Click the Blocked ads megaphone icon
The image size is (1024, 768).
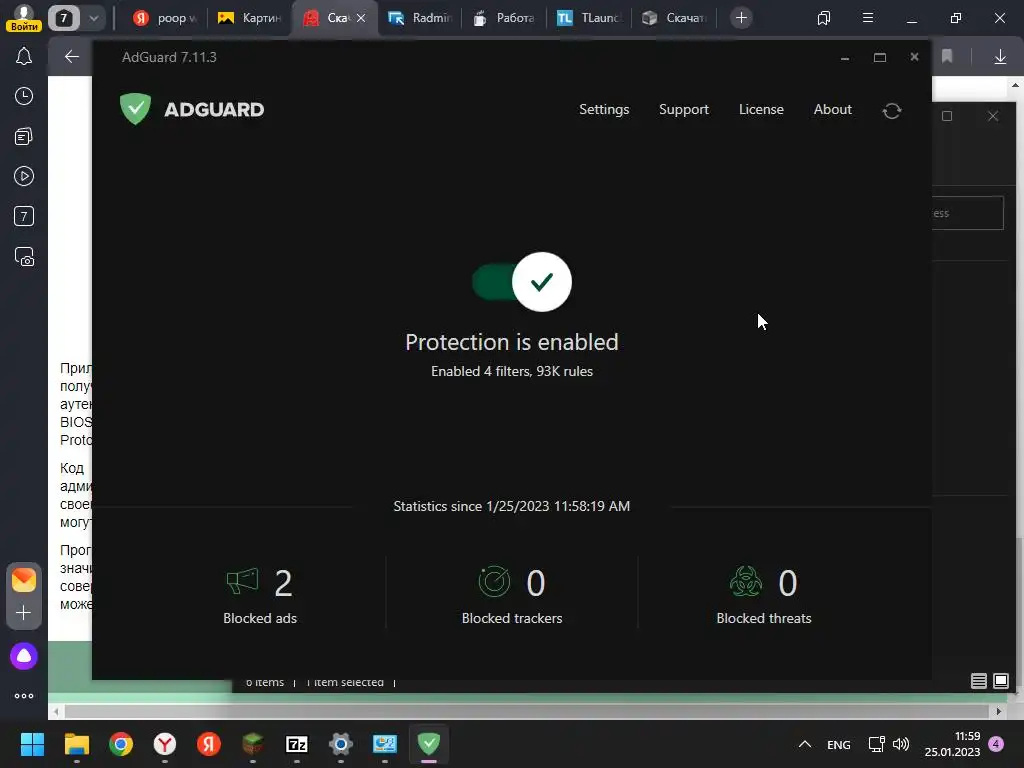(x=242, y=581)
